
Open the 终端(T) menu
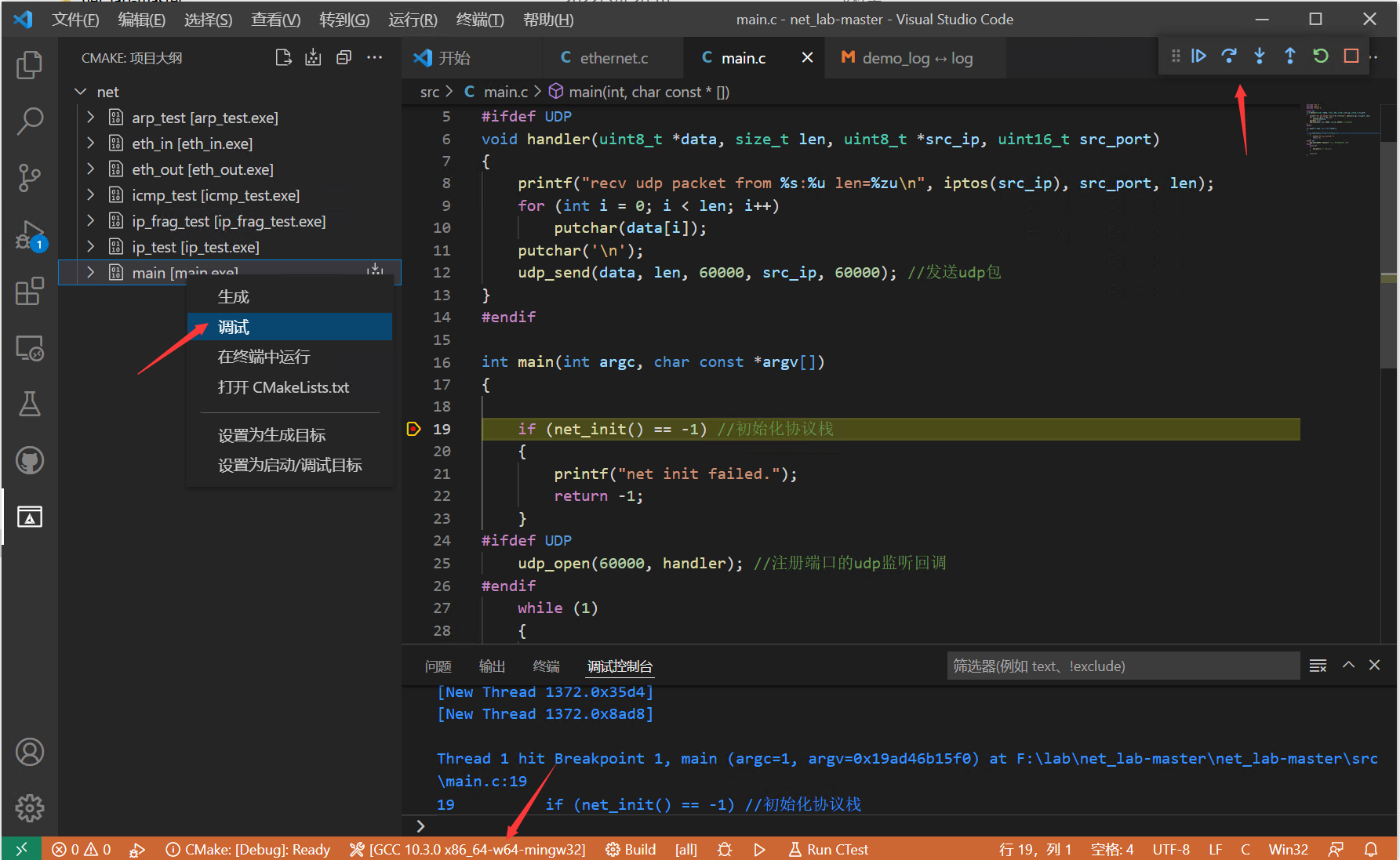[480, 20]
